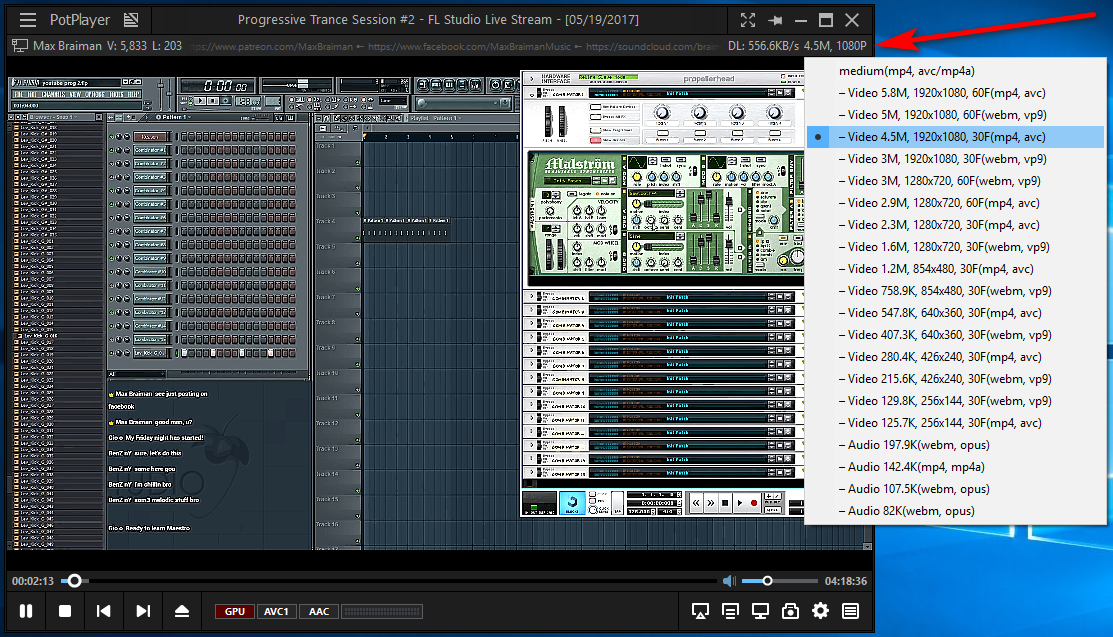The width and height of the screenshot is (1113, 637).
Task: Open the subtitle list panel icon
Action: [x=730, y=611]
